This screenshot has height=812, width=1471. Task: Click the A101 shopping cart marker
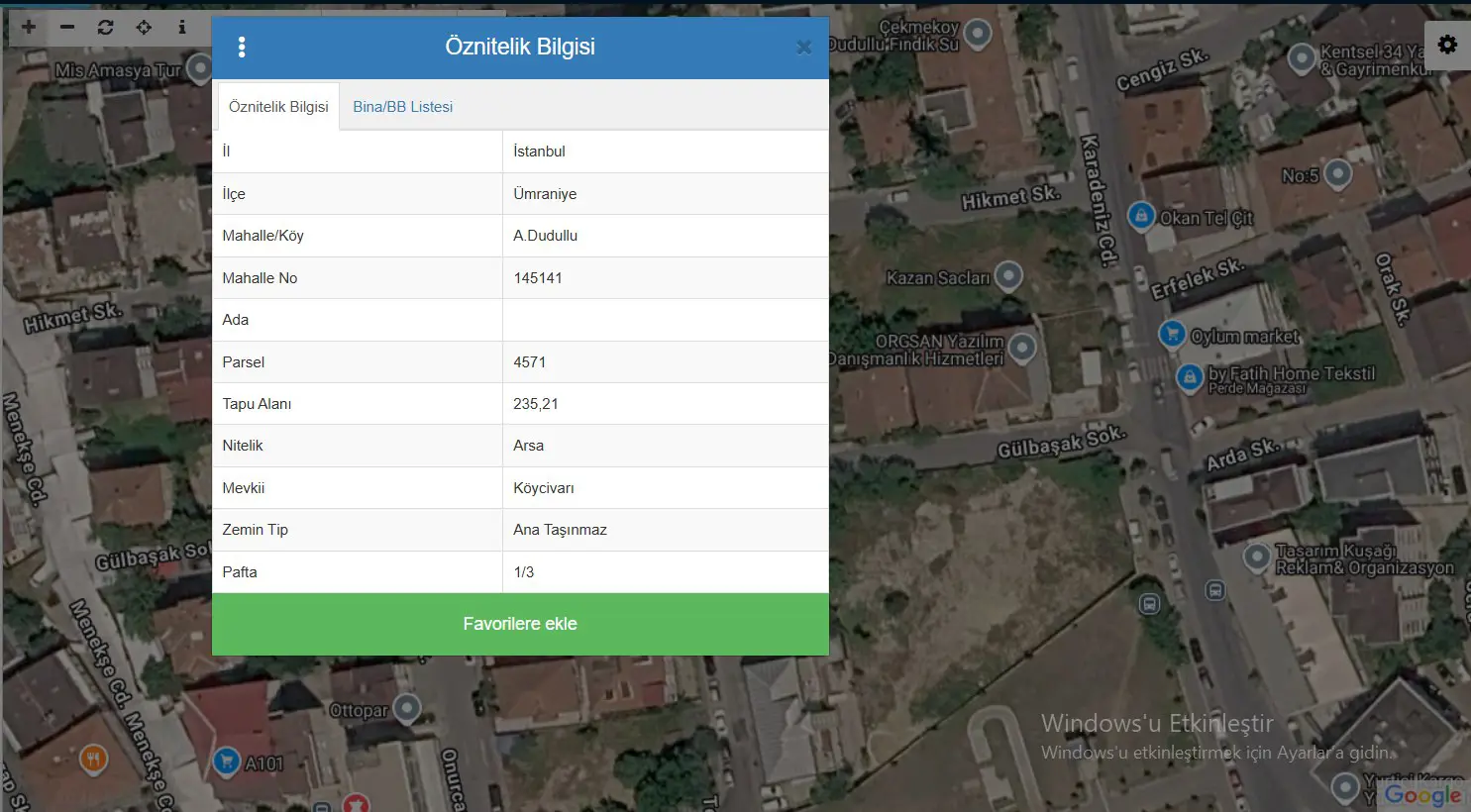(227, 761)
